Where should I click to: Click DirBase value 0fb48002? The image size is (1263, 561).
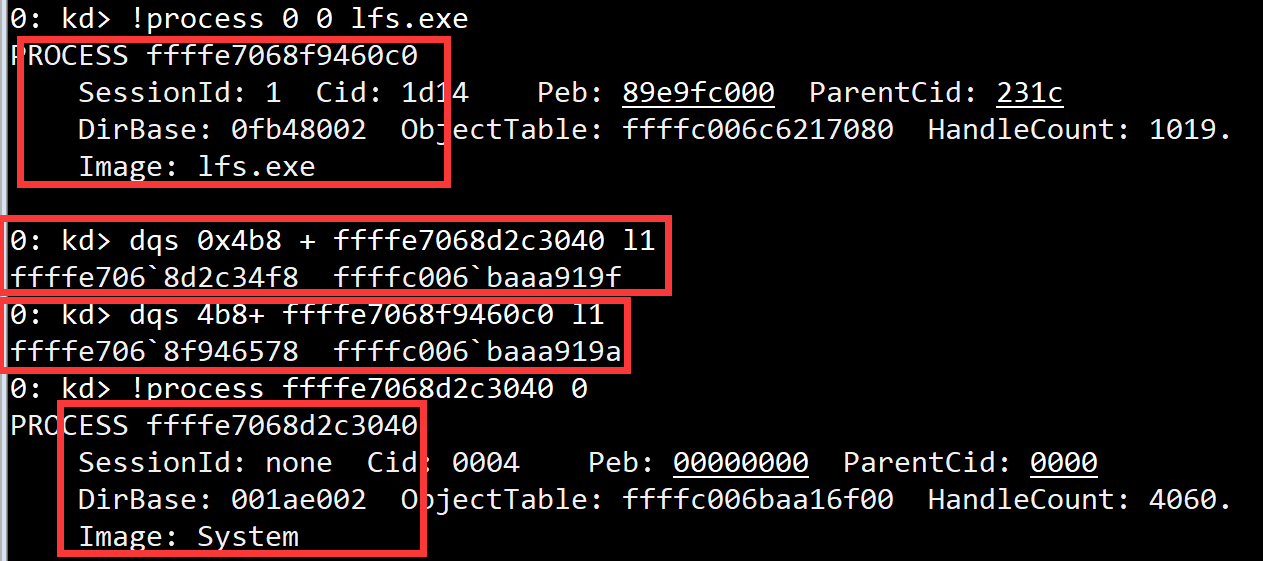pos(299,130)
